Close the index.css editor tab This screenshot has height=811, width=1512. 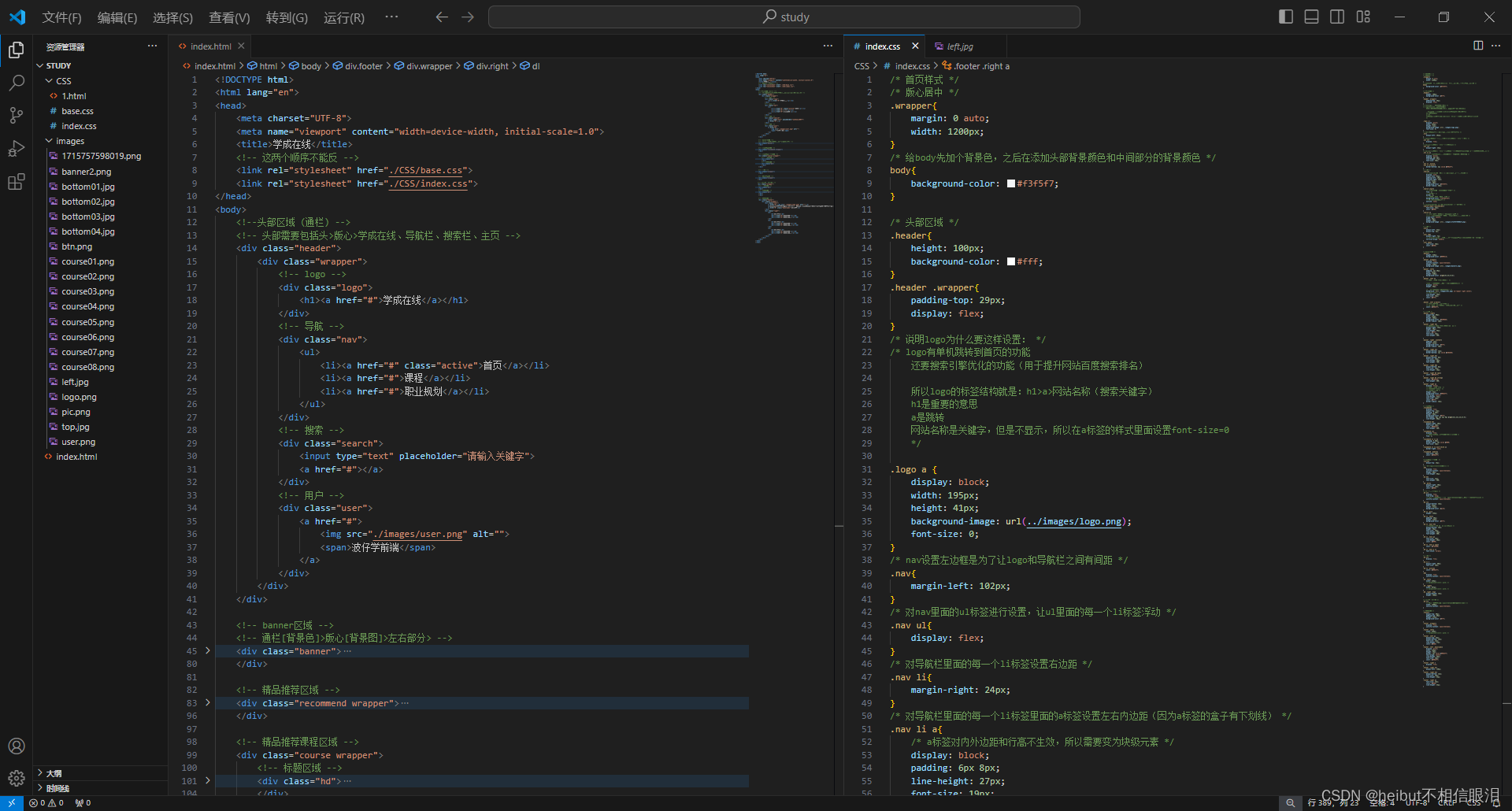point(915,46)
